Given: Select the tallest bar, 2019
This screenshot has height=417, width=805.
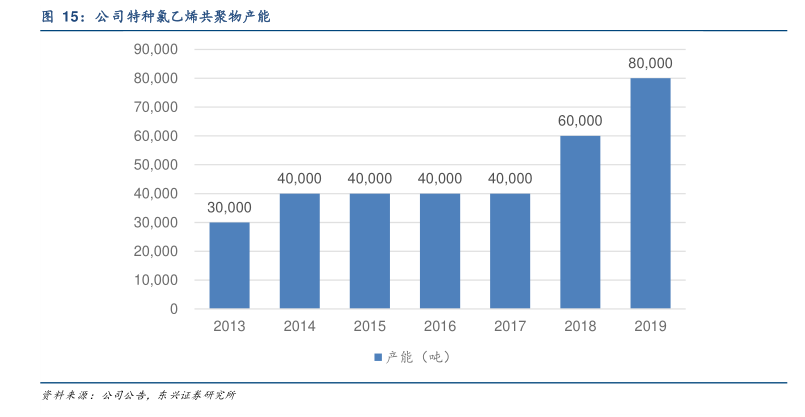Looking at the screenshot, I should coord(650,194).
